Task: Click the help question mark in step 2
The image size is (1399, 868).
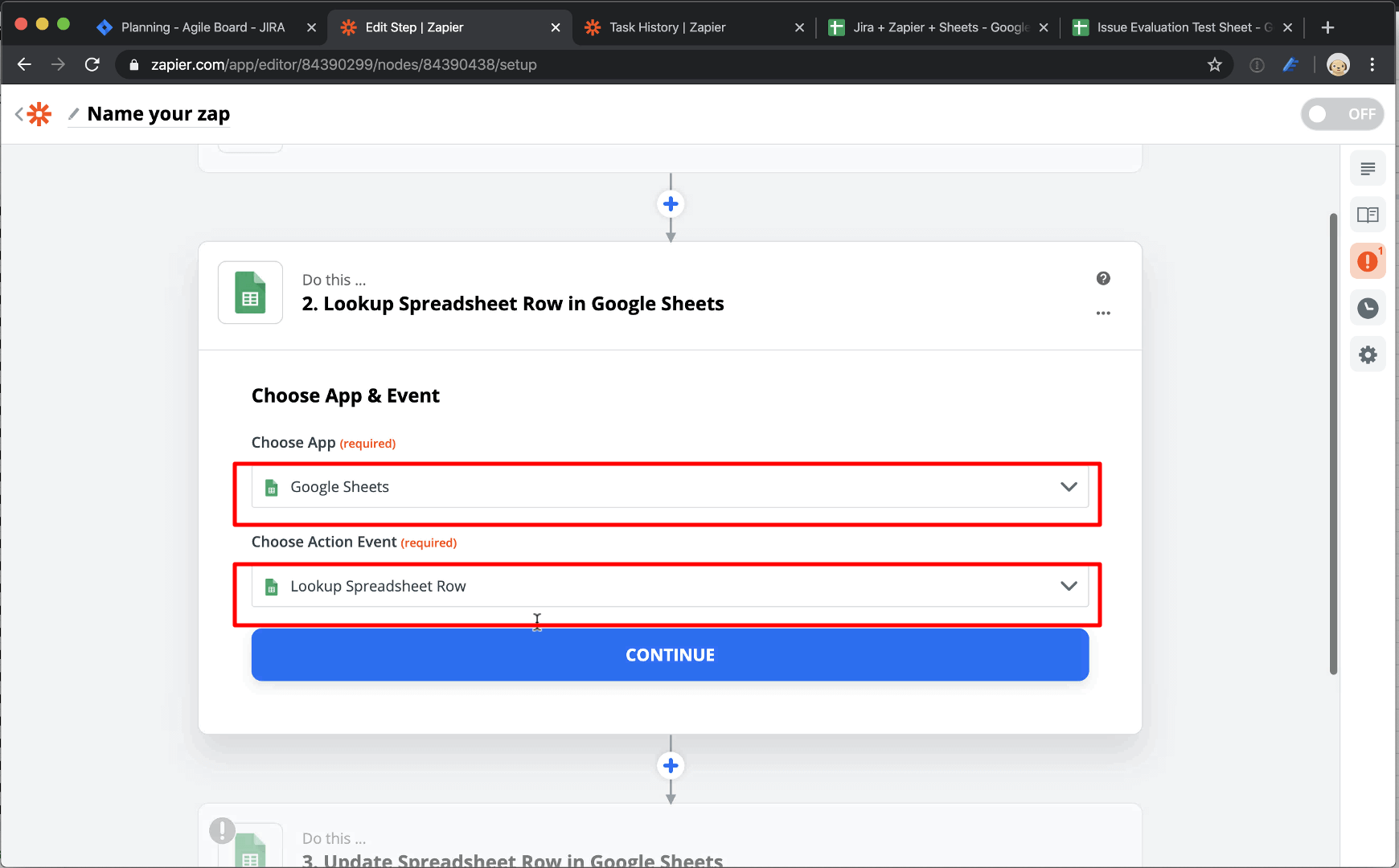Action: pyautogui.click(x=1103, y=278)
